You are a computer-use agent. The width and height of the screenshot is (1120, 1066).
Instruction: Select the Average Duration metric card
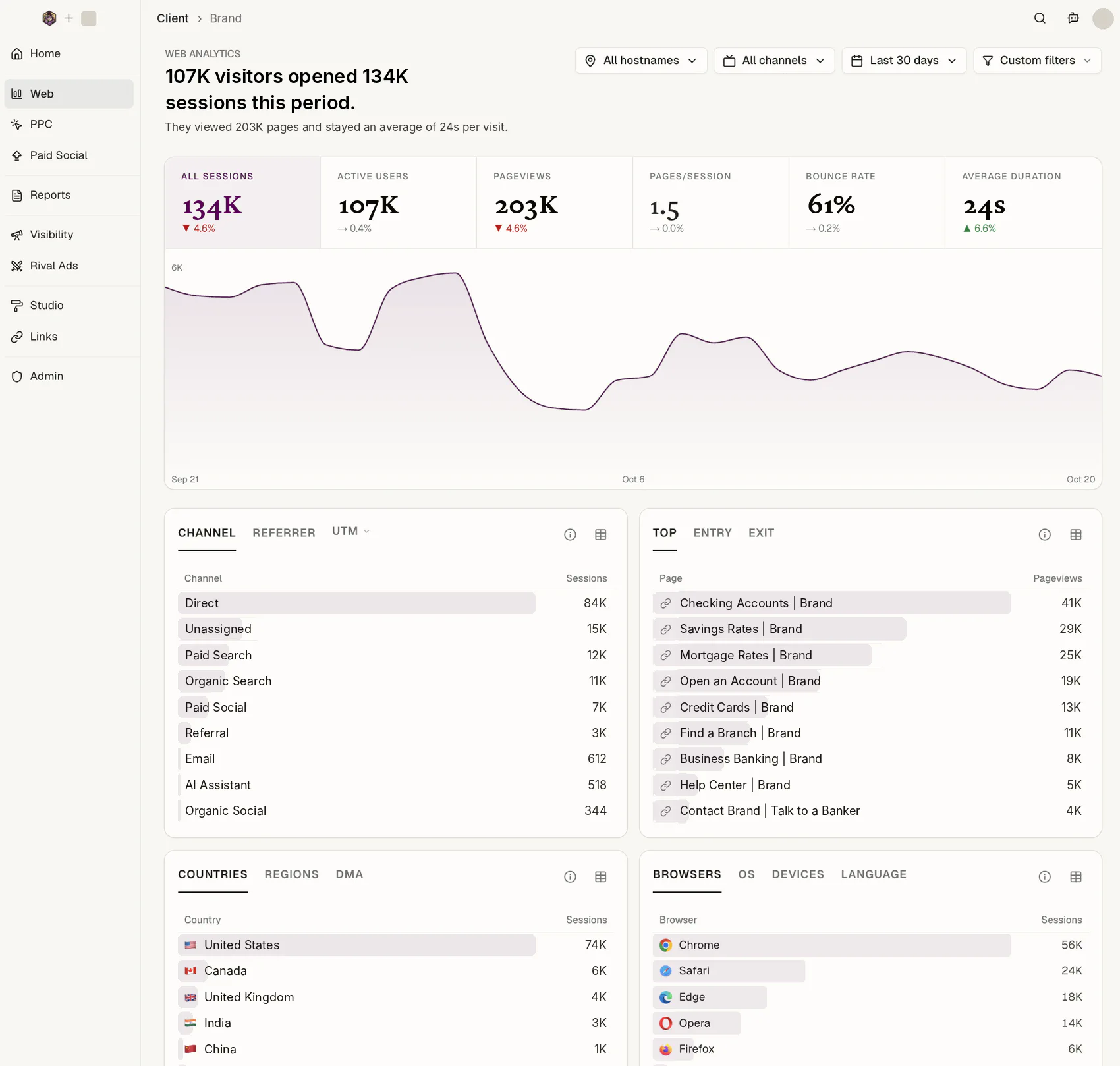(1023, 203)
